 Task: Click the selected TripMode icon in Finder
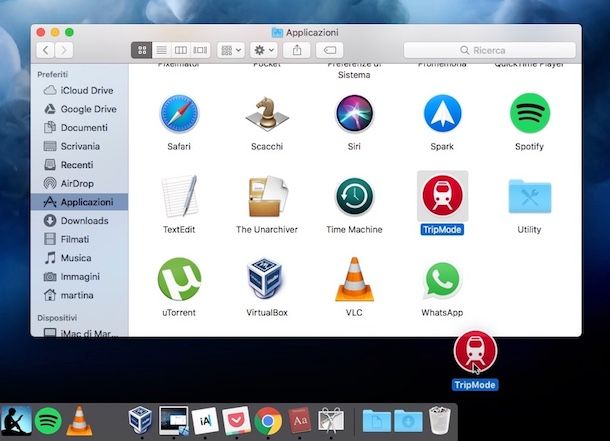(442, 196)
